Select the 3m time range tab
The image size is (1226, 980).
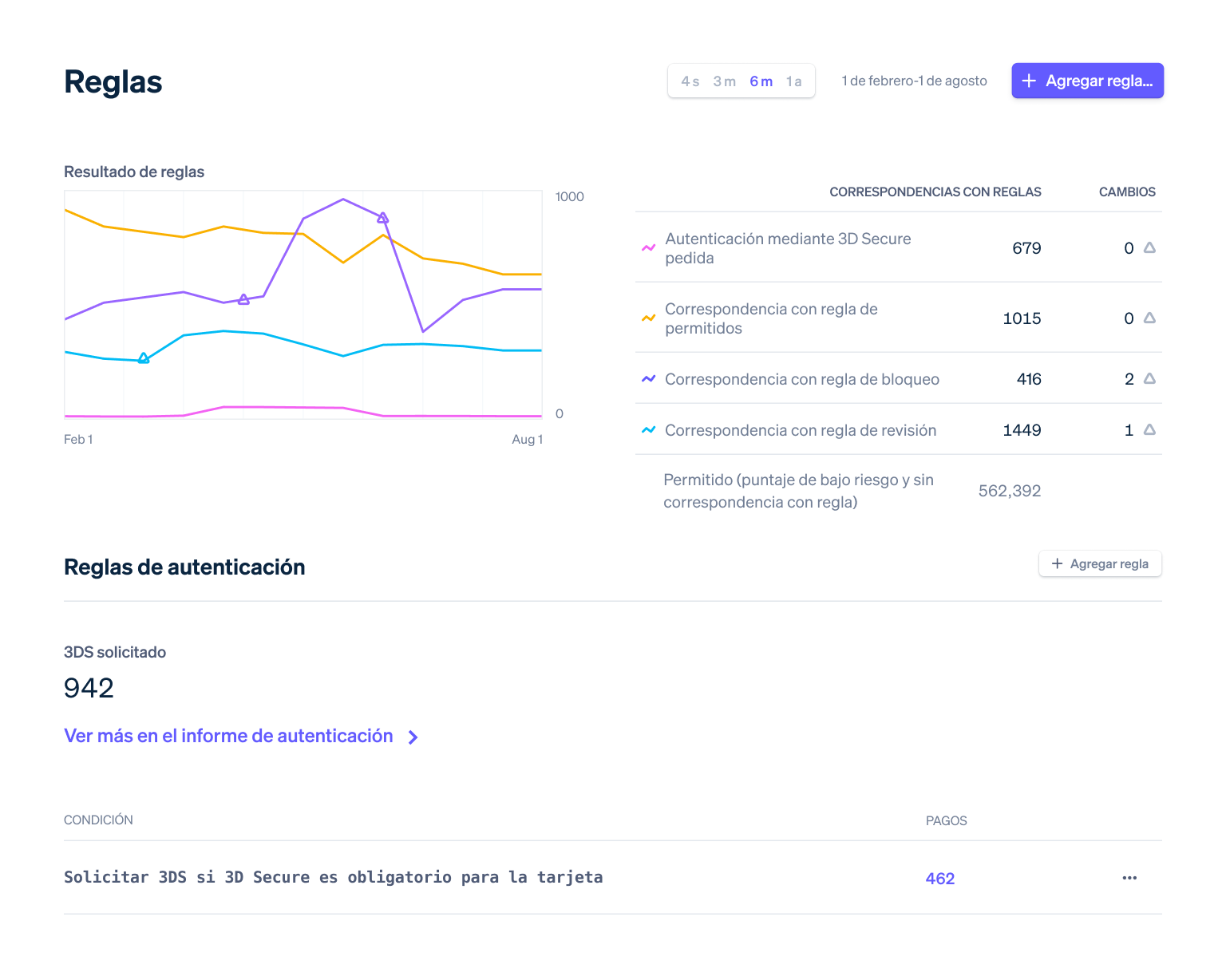725,81
